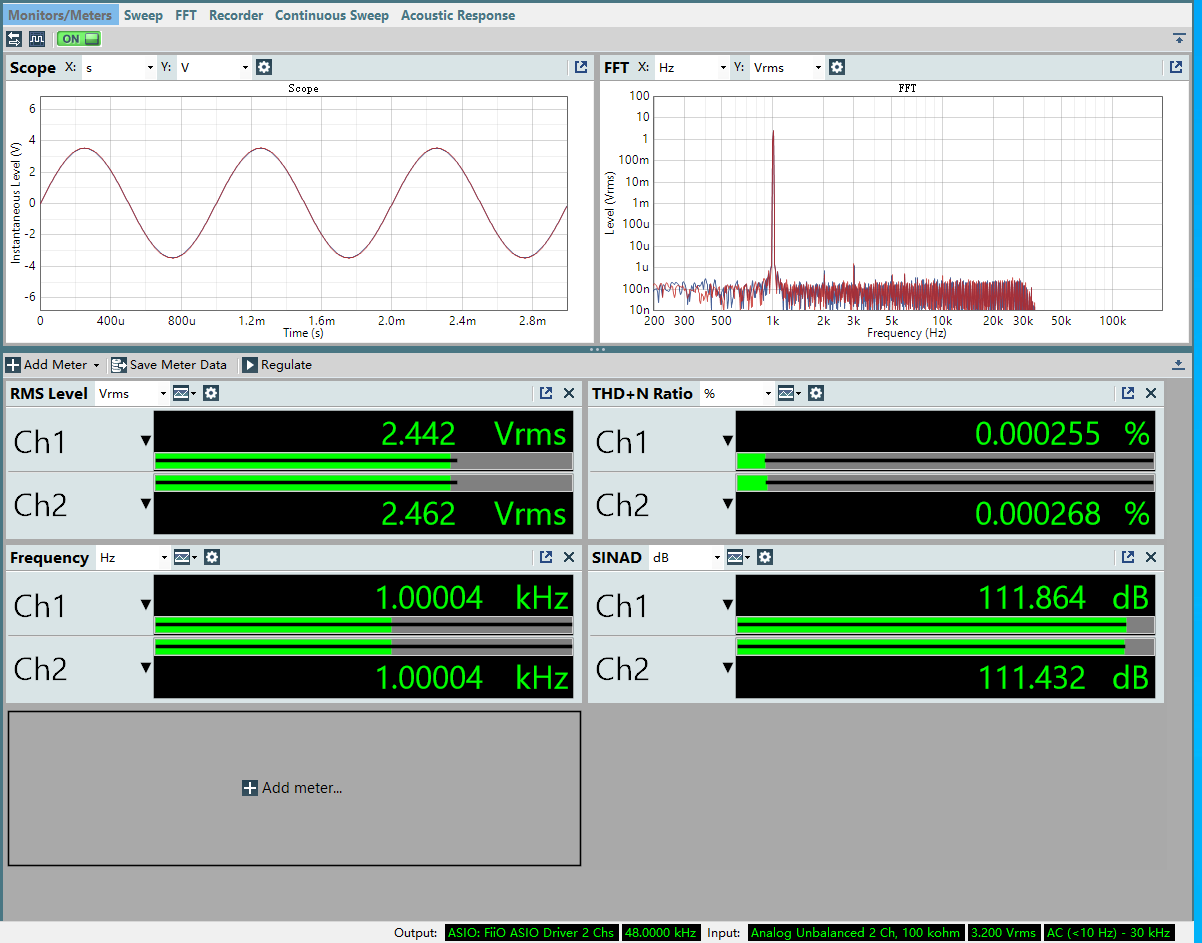Select the Continuous Sweep tab
This screenshot has height=943, width=1202.
[332, 15]
